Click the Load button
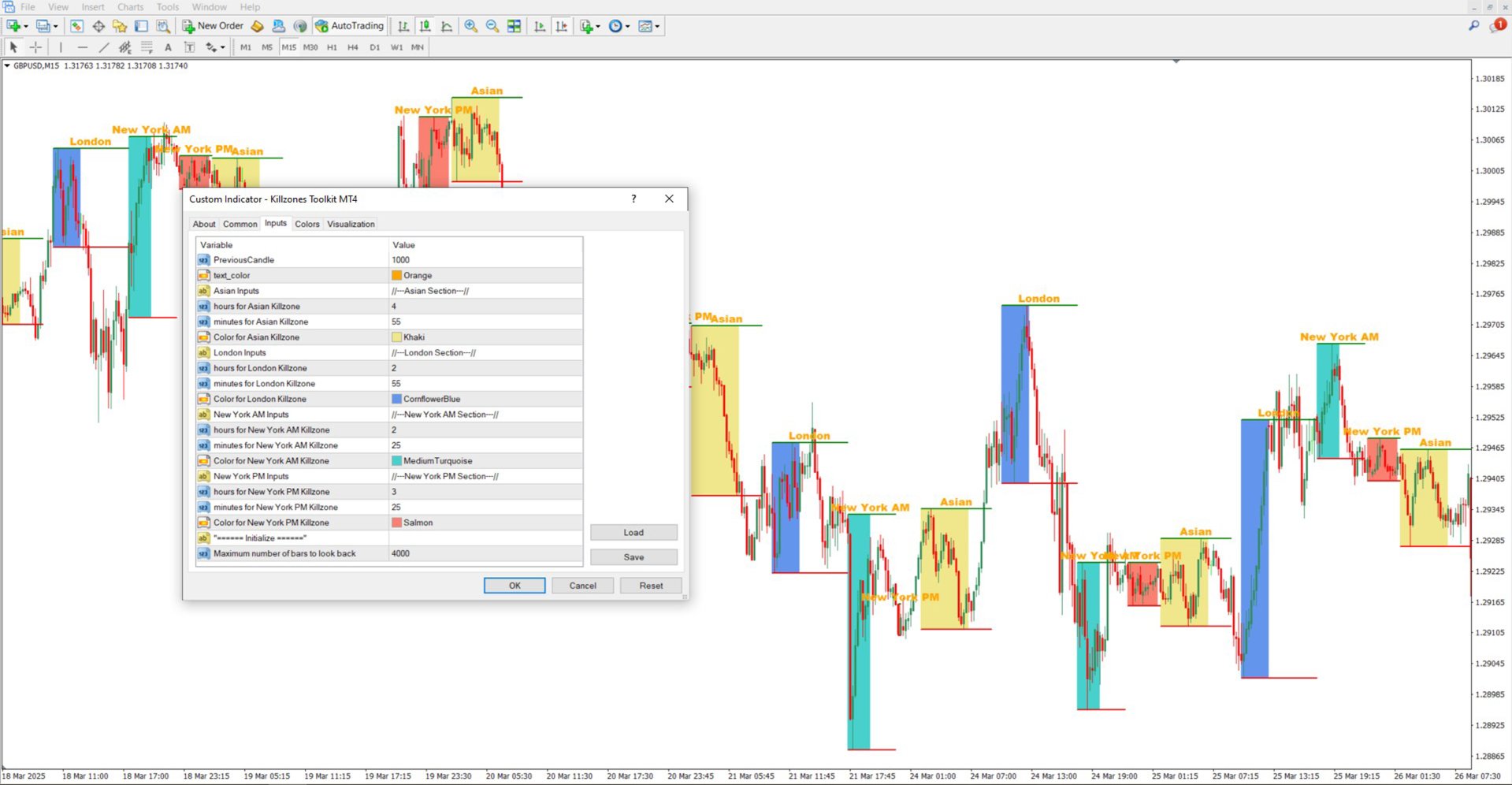1512x785 pixels. coord(633,533)
